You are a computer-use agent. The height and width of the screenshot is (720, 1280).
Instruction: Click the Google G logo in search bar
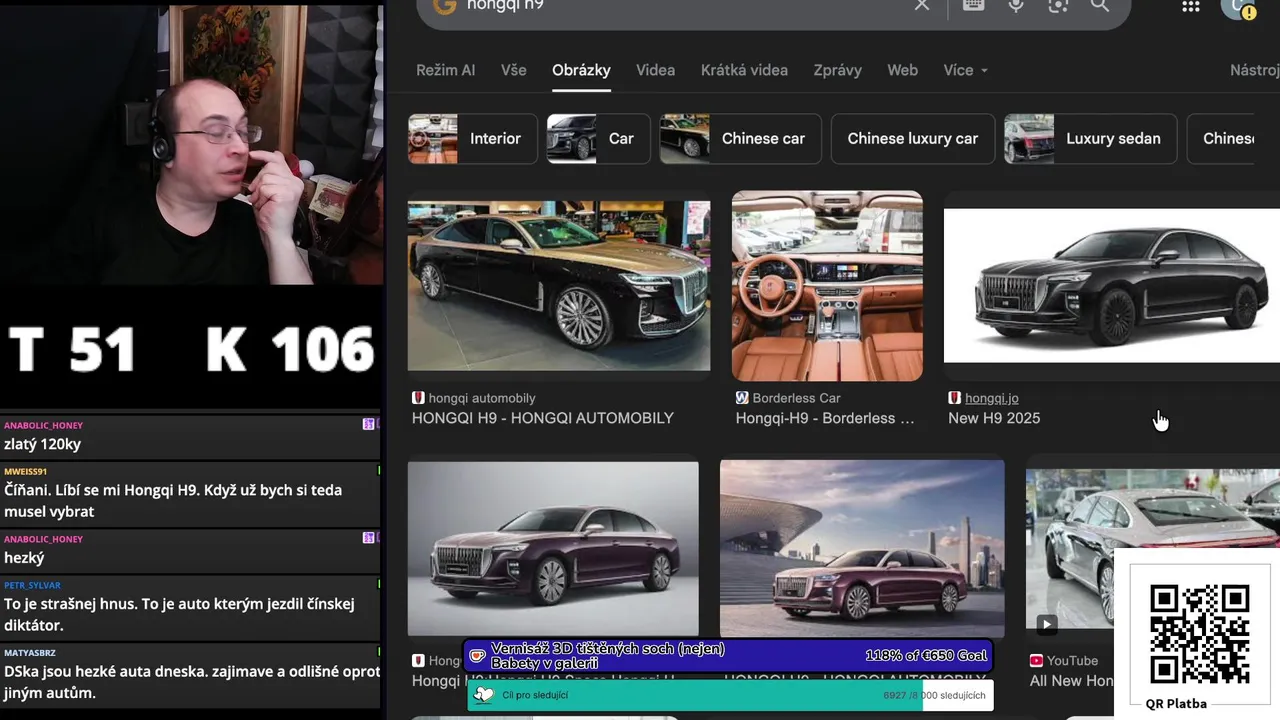pyautogui.click(x=445, y=5)
